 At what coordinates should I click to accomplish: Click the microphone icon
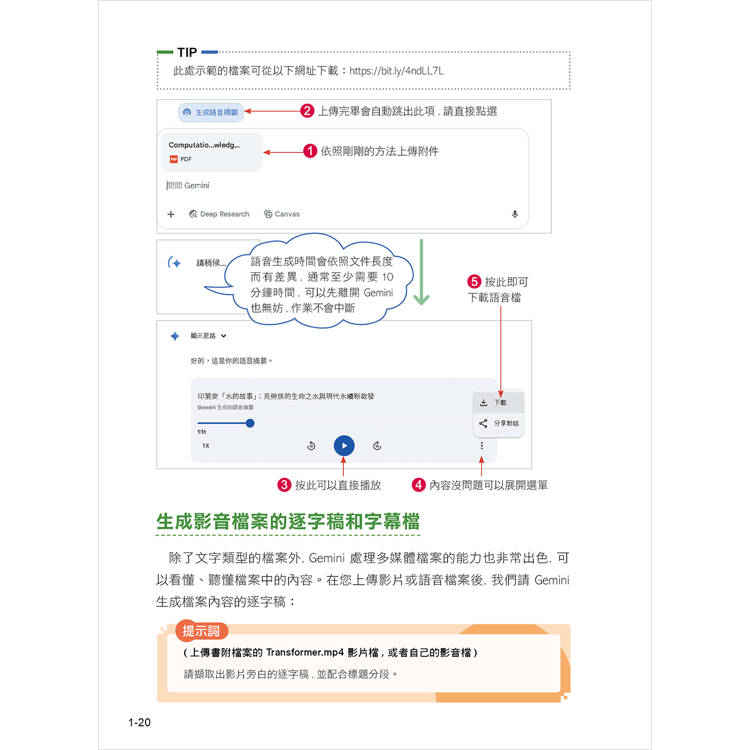point(515,214)
